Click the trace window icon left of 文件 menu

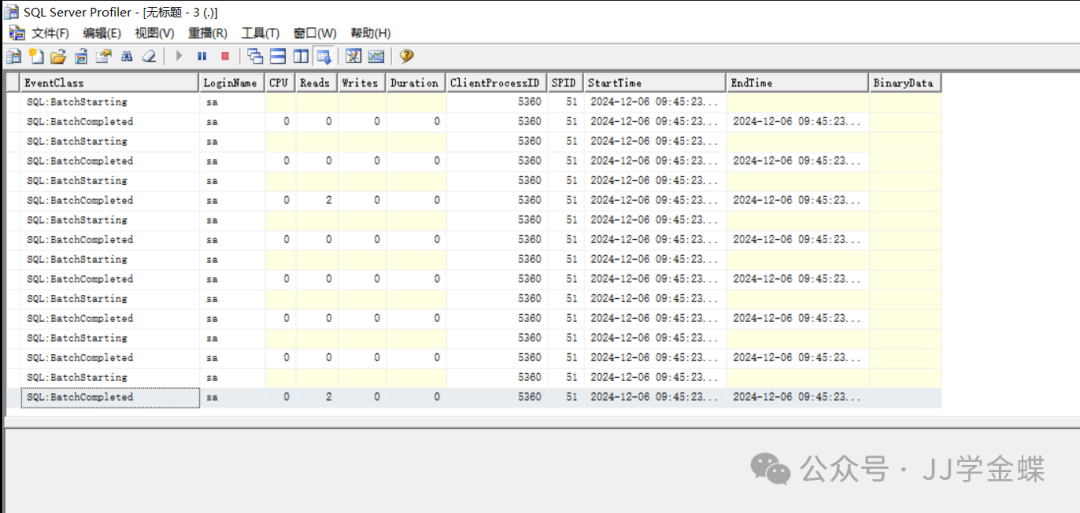(16, 33)
